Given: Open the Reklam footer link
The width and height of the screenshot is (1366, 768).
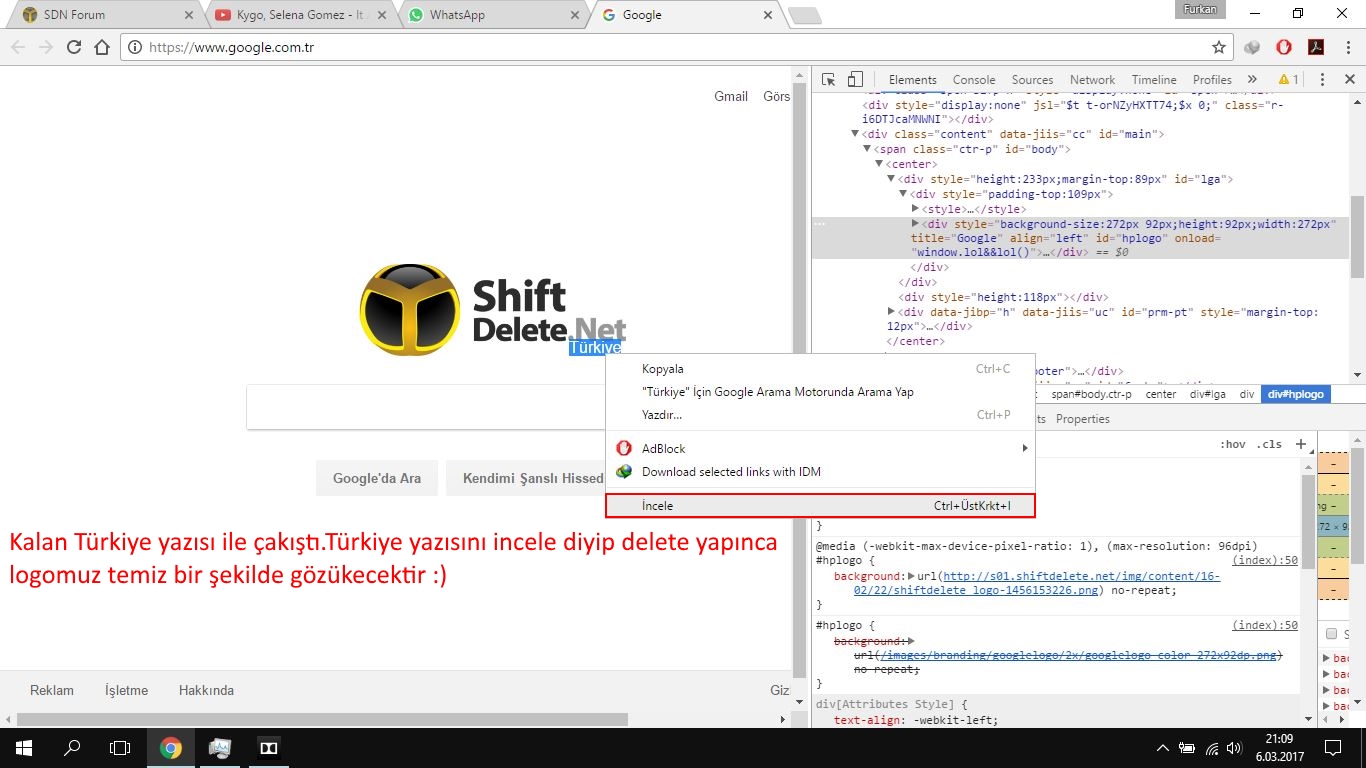Looking at the screenshot, I should click(x=52, y=690).
